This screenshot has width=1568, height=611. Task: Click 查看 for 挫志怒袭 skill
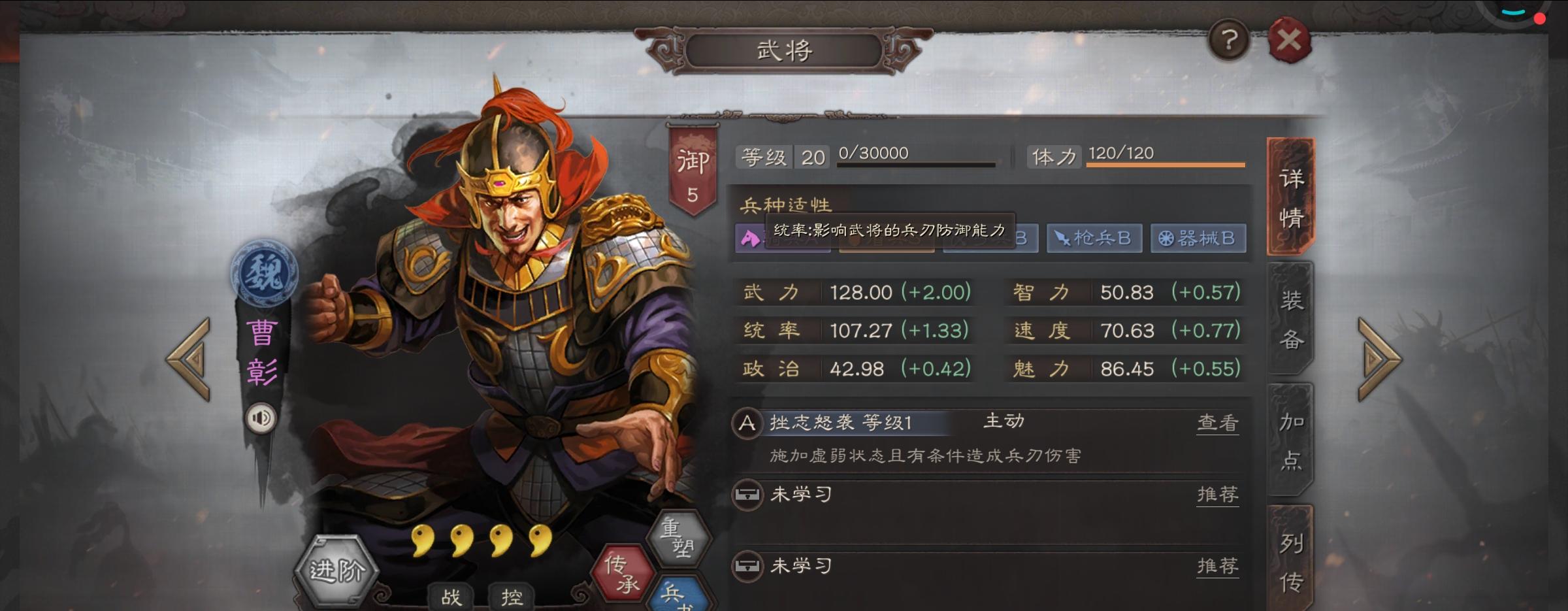coord(1218,423)
